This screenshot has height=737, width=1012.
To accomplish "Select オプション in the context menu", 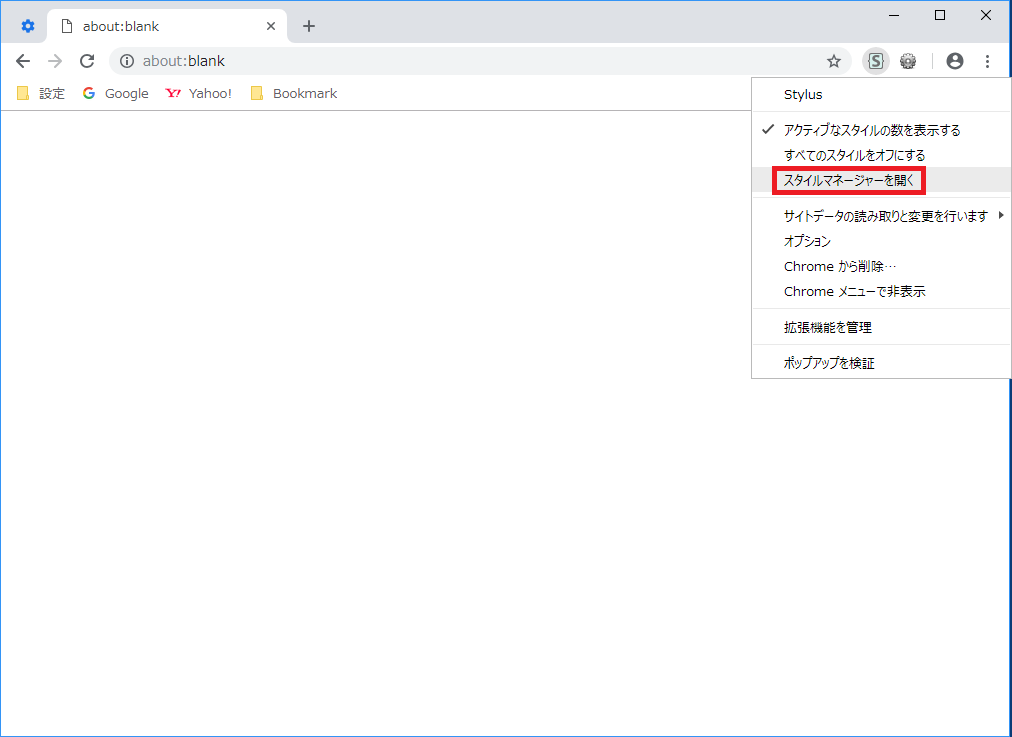I will point(807,241).
